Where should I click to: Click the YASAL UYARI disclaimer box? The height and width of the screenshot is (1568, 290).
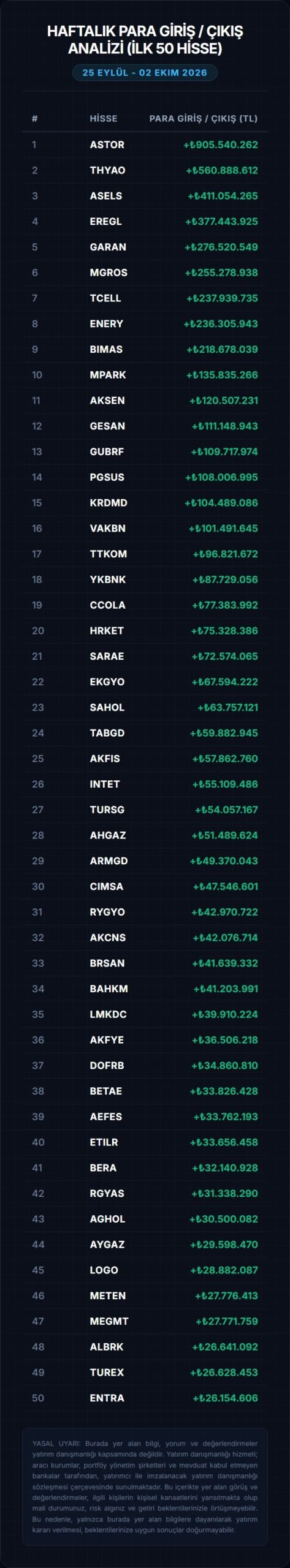(x=145, y=1486)
